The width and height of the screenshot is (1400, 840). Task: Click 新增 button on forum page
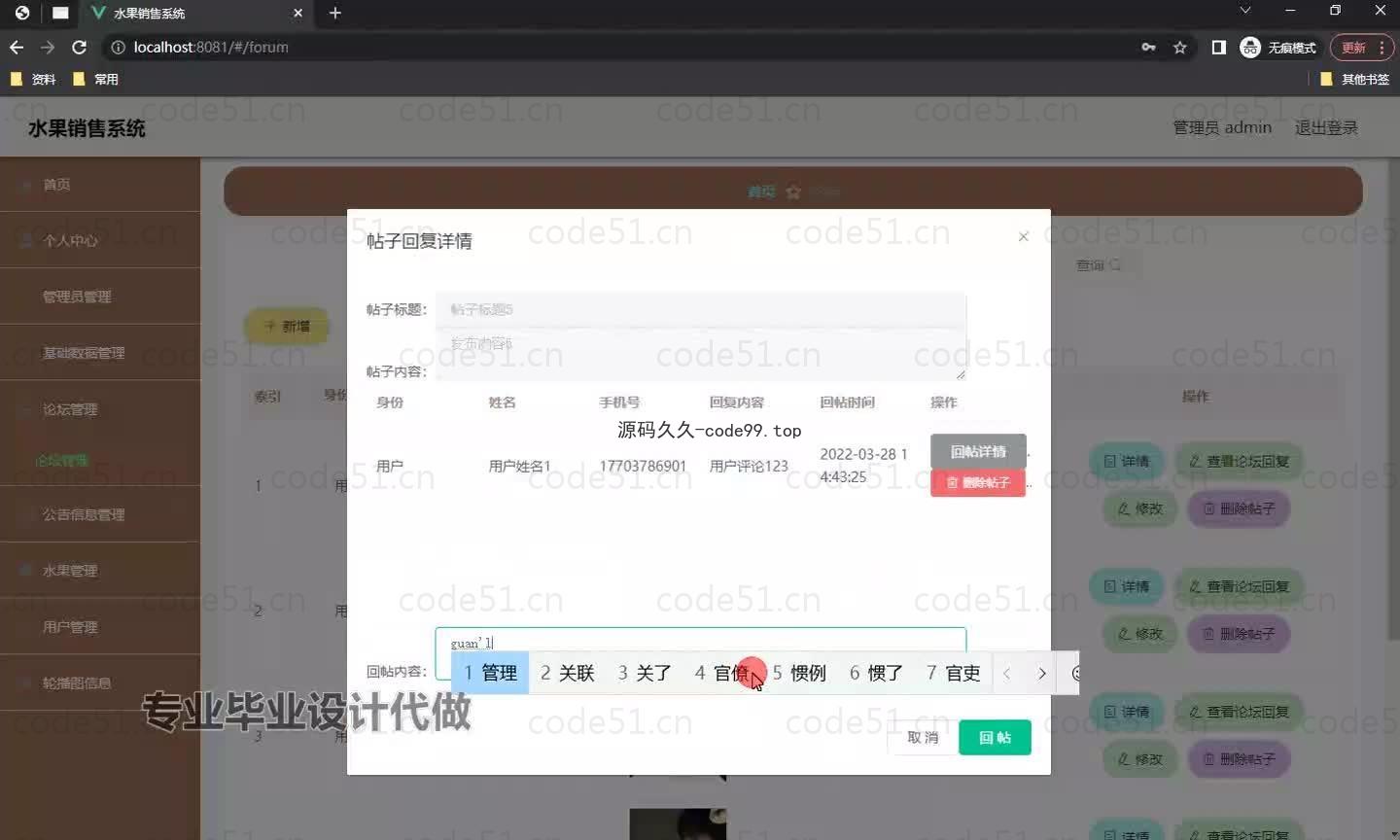[286, 327]
